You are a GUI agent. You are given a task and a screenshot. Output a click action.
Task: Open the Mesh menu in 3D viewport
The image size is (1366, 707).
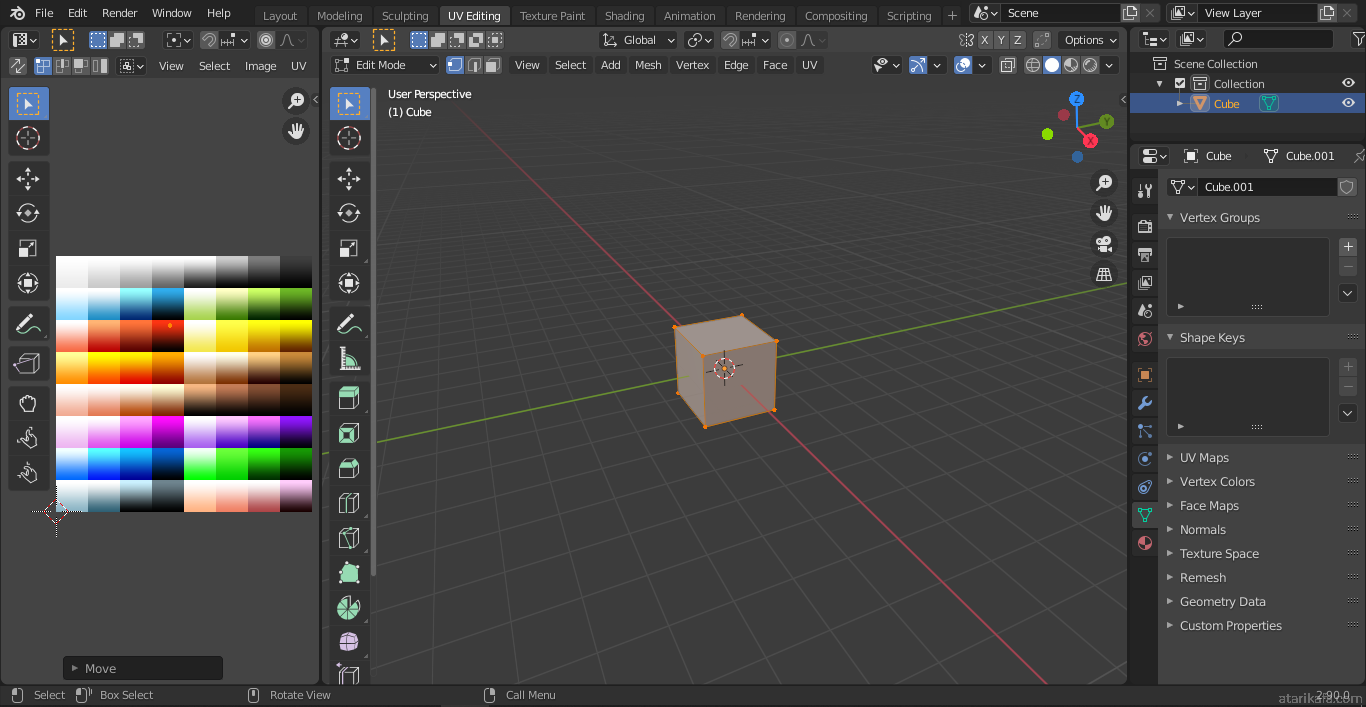pos(648,65)
